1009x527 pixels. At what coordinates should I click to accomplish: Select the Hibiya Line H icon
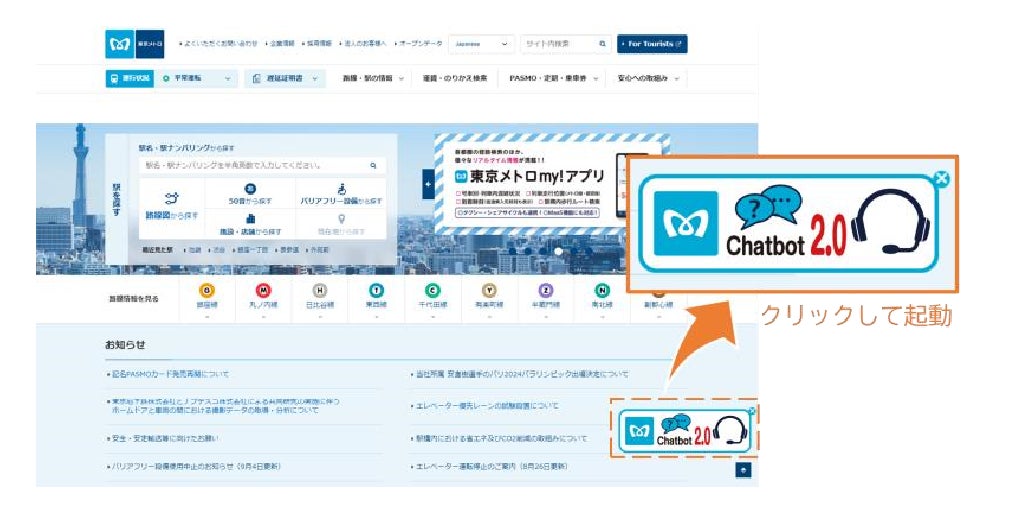(320, 291)
